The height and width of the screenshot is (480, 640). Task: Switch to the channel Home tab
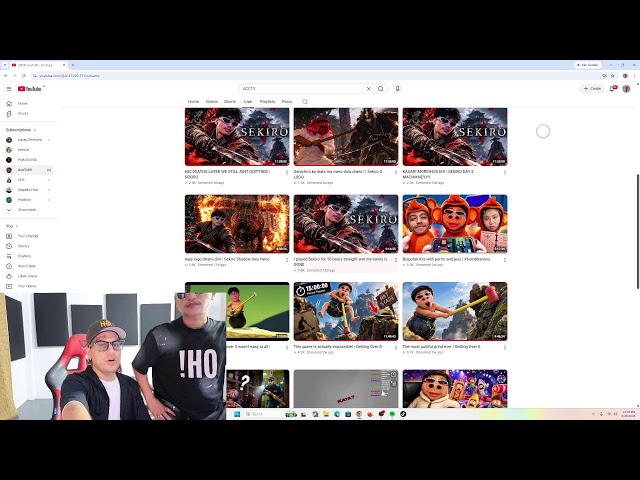click(x=193, y=102)
